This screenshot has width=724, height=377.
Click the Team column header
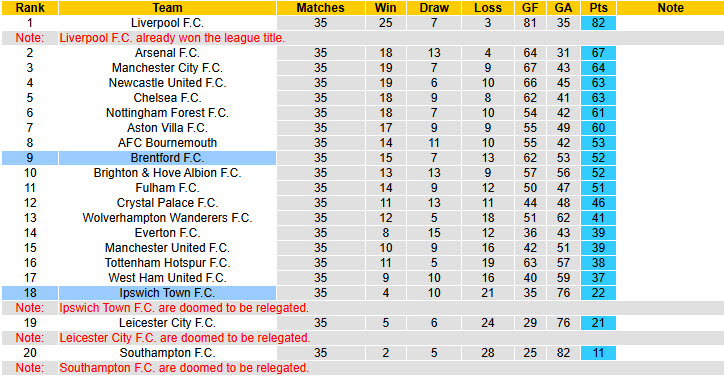(167, 8)
